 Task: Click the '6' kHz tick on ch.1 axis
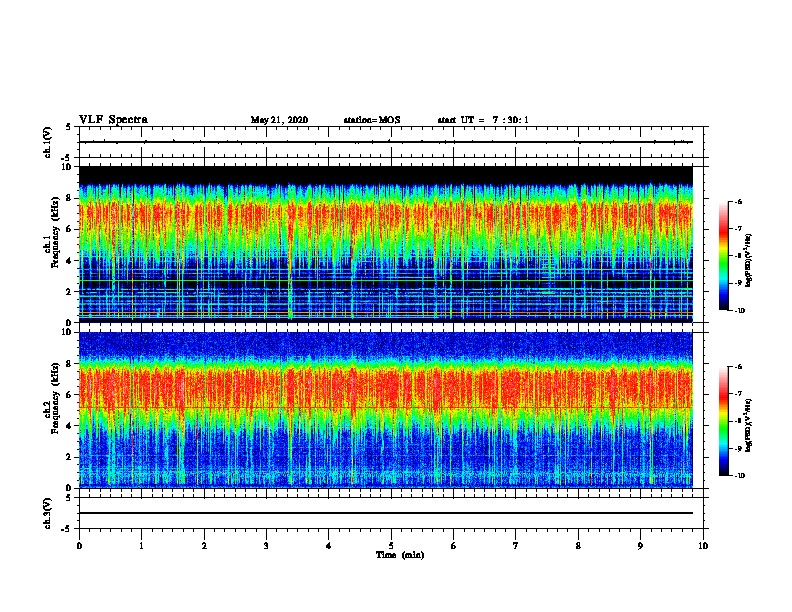coord(70,229)
